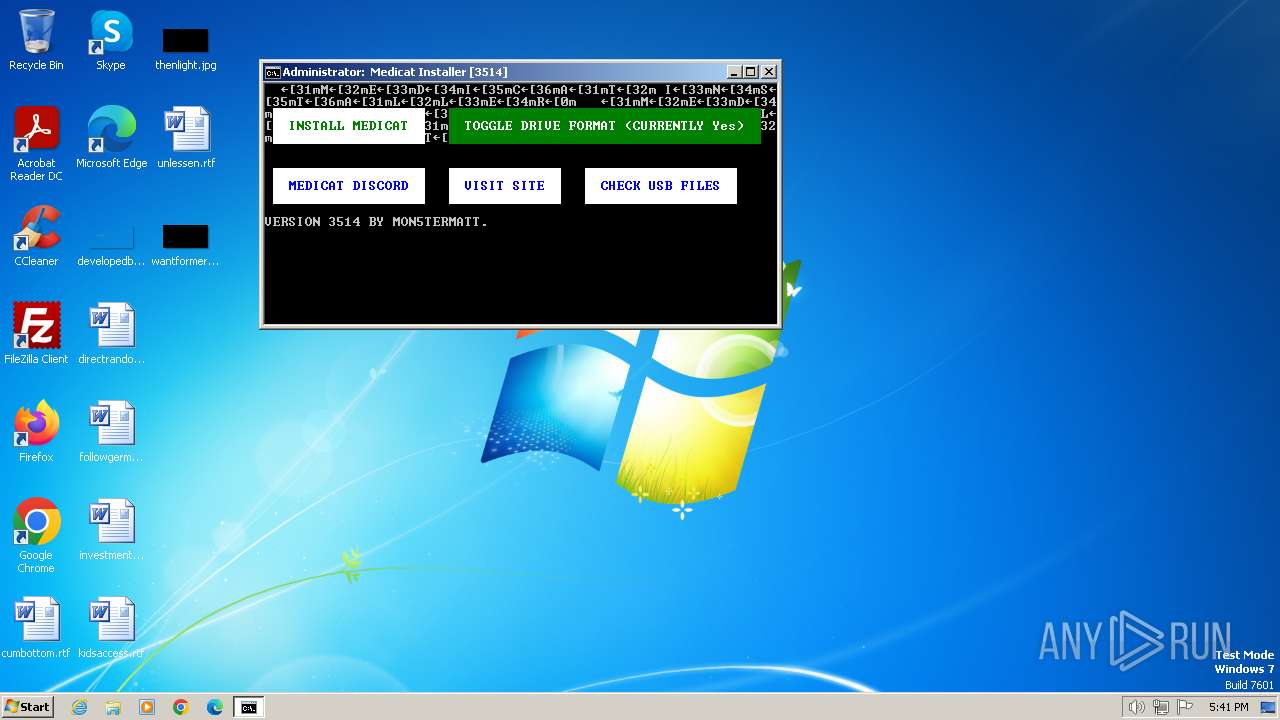Open Windows Explorer from taskbar
1280x720 pixels.
coord(113,707)
